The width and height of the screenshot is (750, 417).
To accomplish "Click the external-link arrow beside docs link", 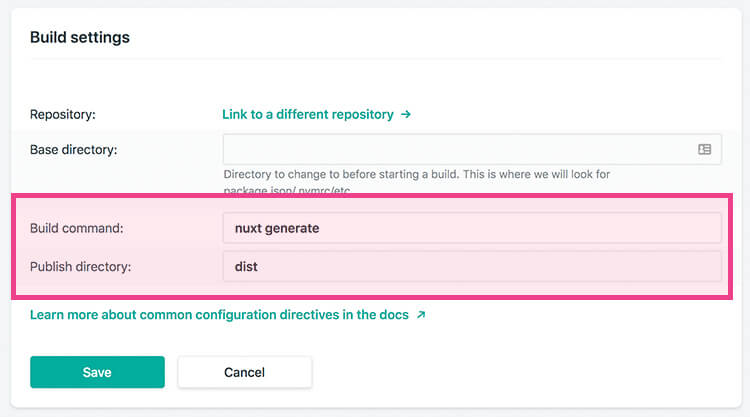I will (x=421, y=315).
